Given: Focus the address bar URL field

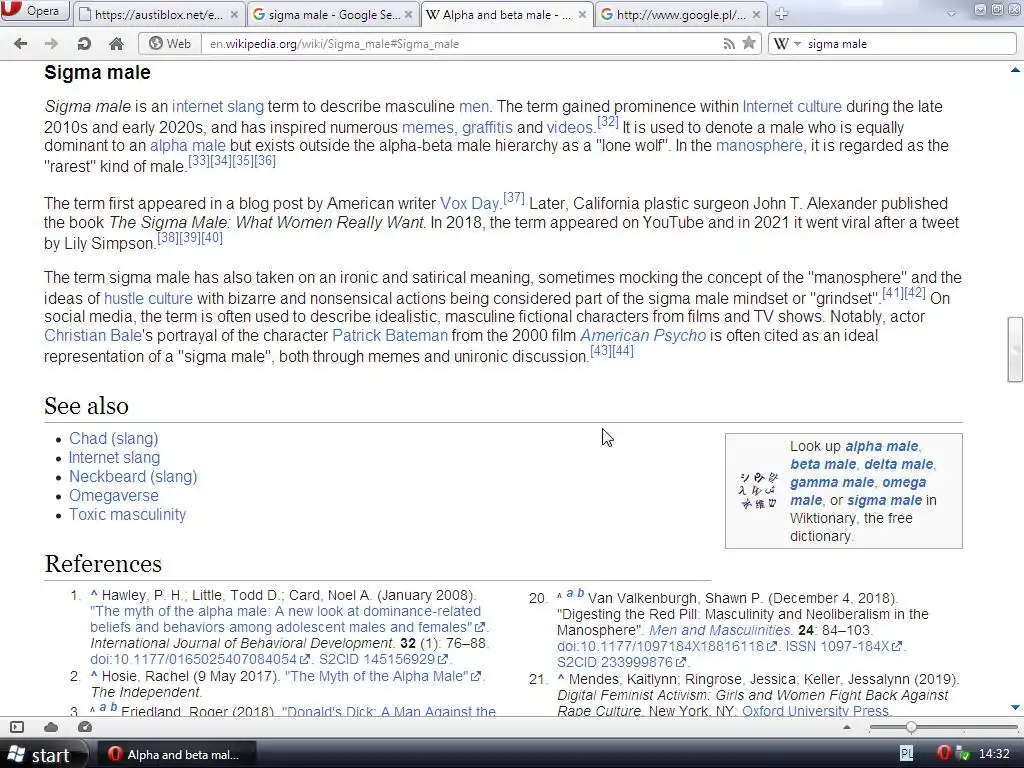Looking at the screenshot, I should 460,44.
